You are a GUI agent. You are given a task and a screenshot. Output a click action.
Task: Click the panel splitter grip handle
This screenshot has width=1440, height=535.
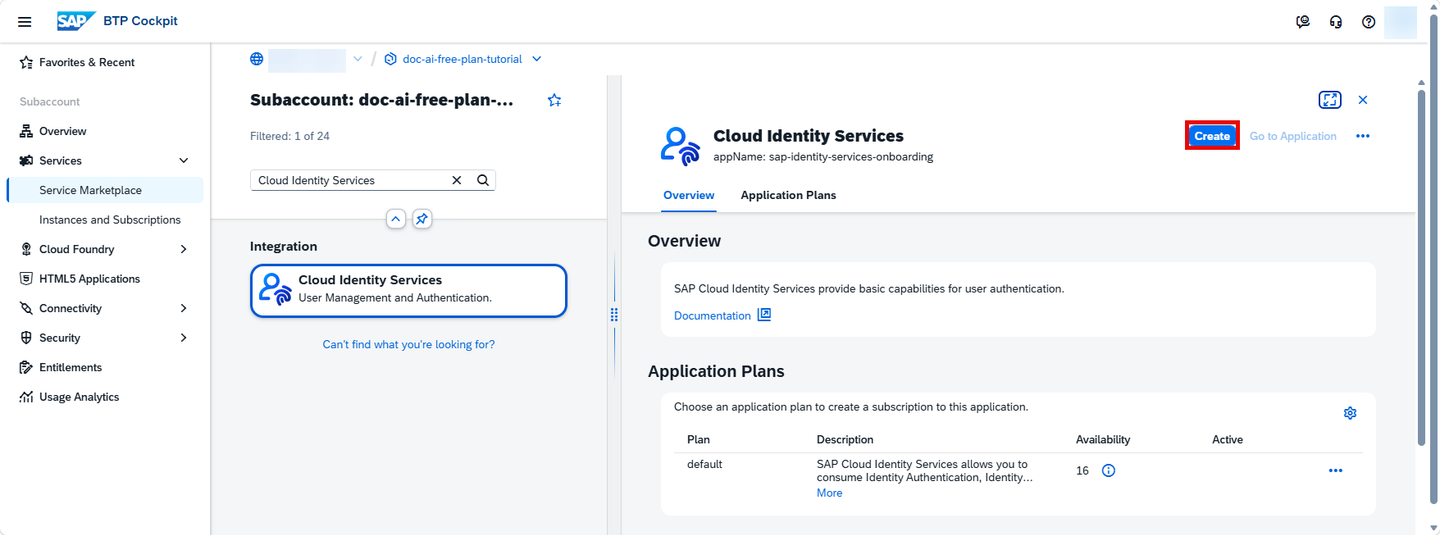[x=614, y=314]
